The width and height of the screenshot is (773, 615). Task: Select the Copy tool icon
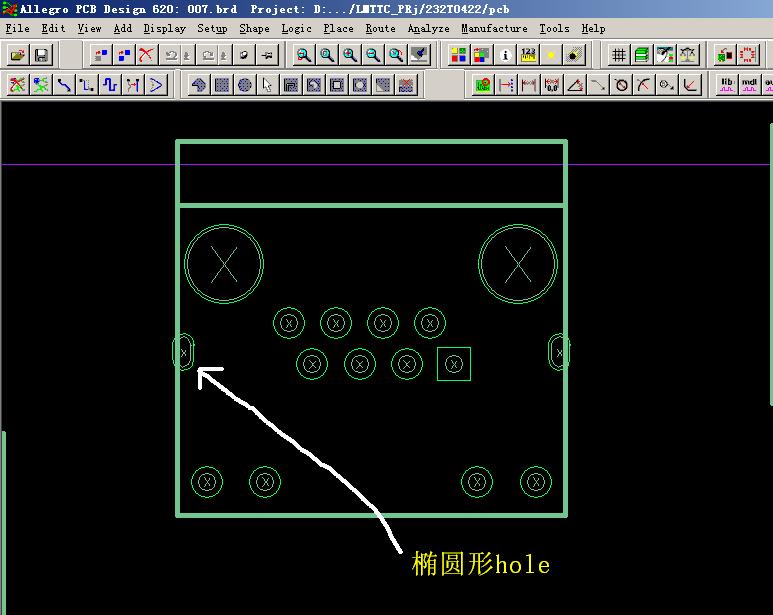[124, 55]
